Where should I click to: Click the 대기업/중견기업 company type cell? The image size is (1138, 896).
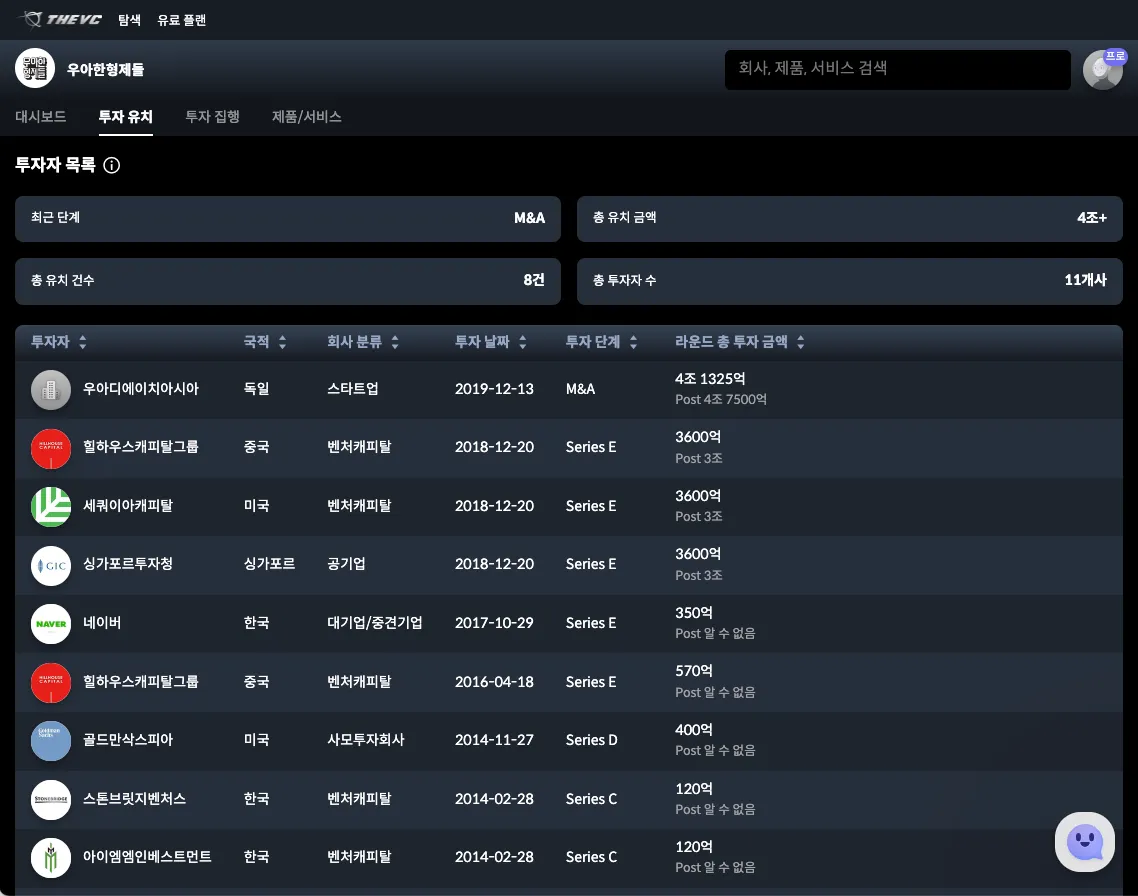374,622
